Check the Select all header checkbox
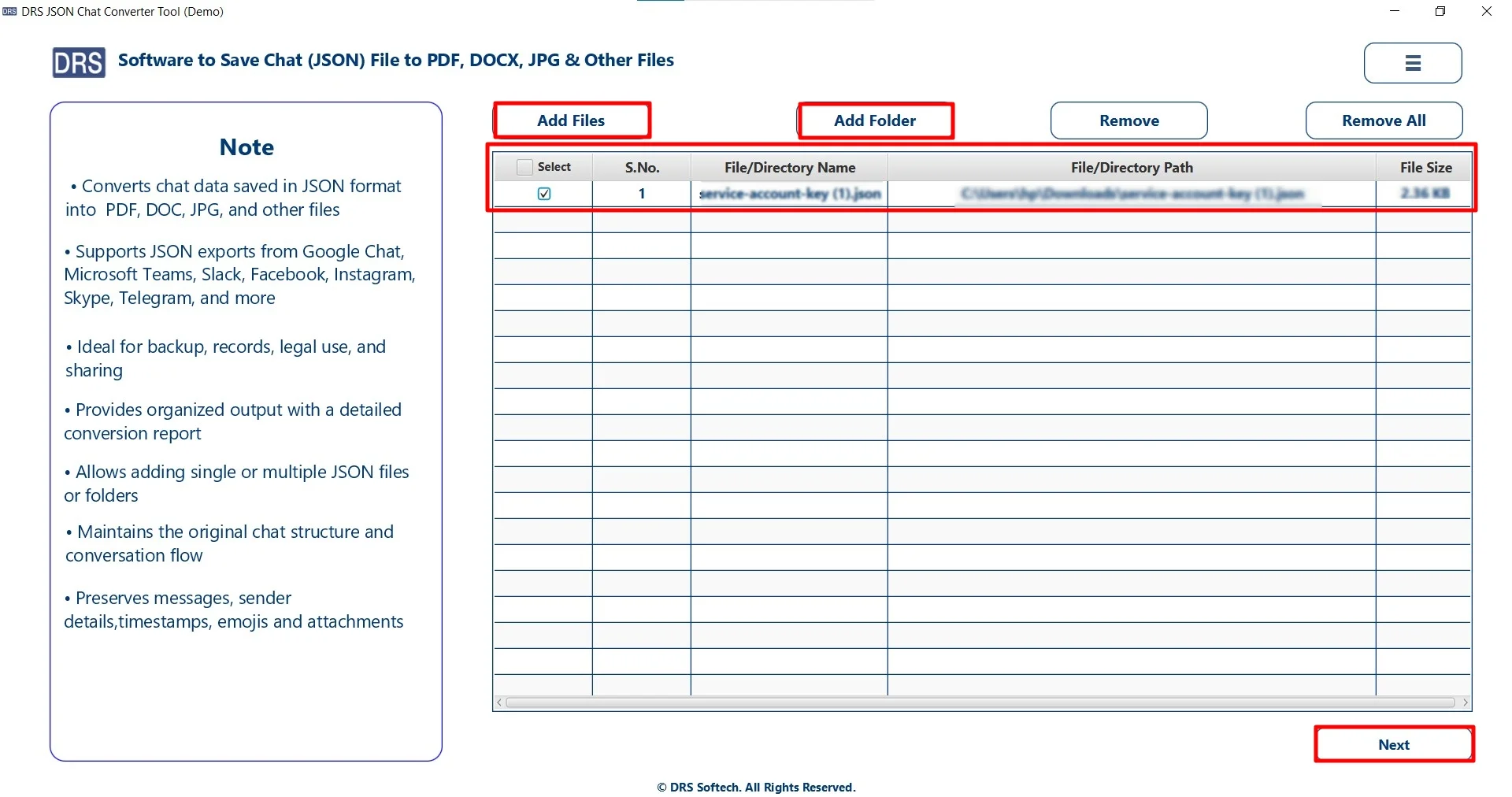The image size is (1512, 797). pos(524,166)
